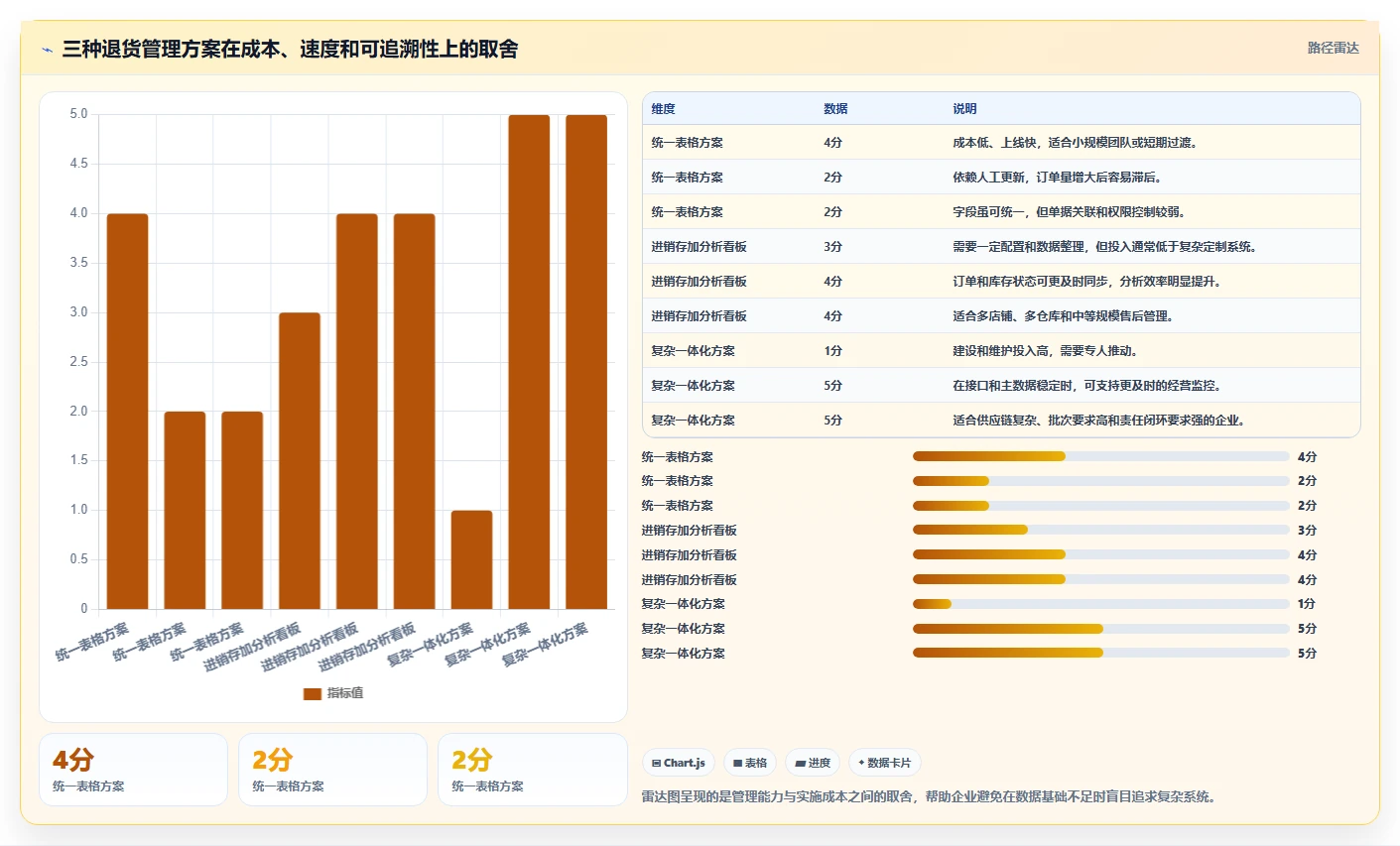The height and width of the screenshot is (846, 1400).
Task: Click the 5.0 y-axis label
Action: pyautogui.click(x=78, y=114)
